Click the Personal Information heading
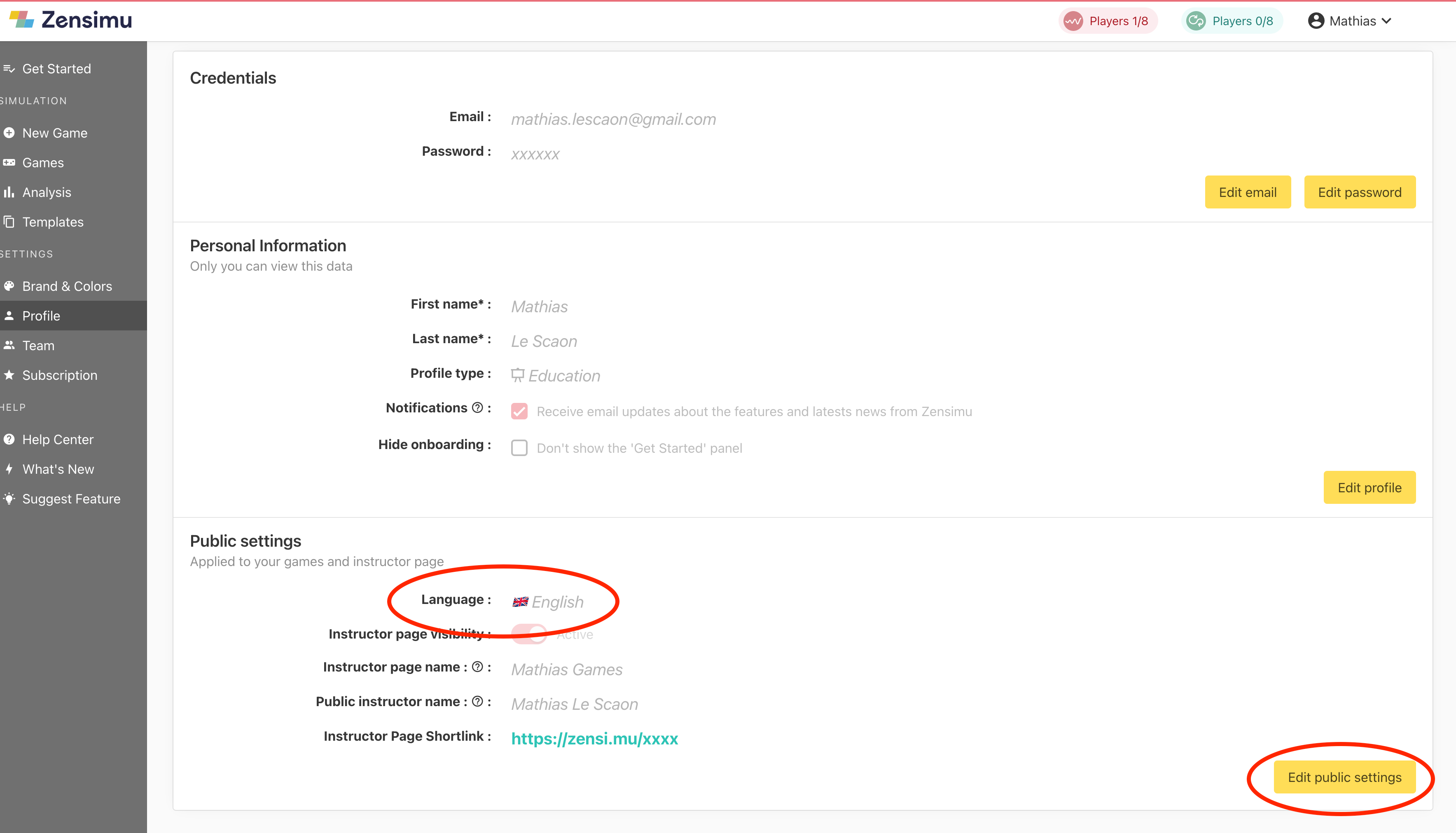 268,246
